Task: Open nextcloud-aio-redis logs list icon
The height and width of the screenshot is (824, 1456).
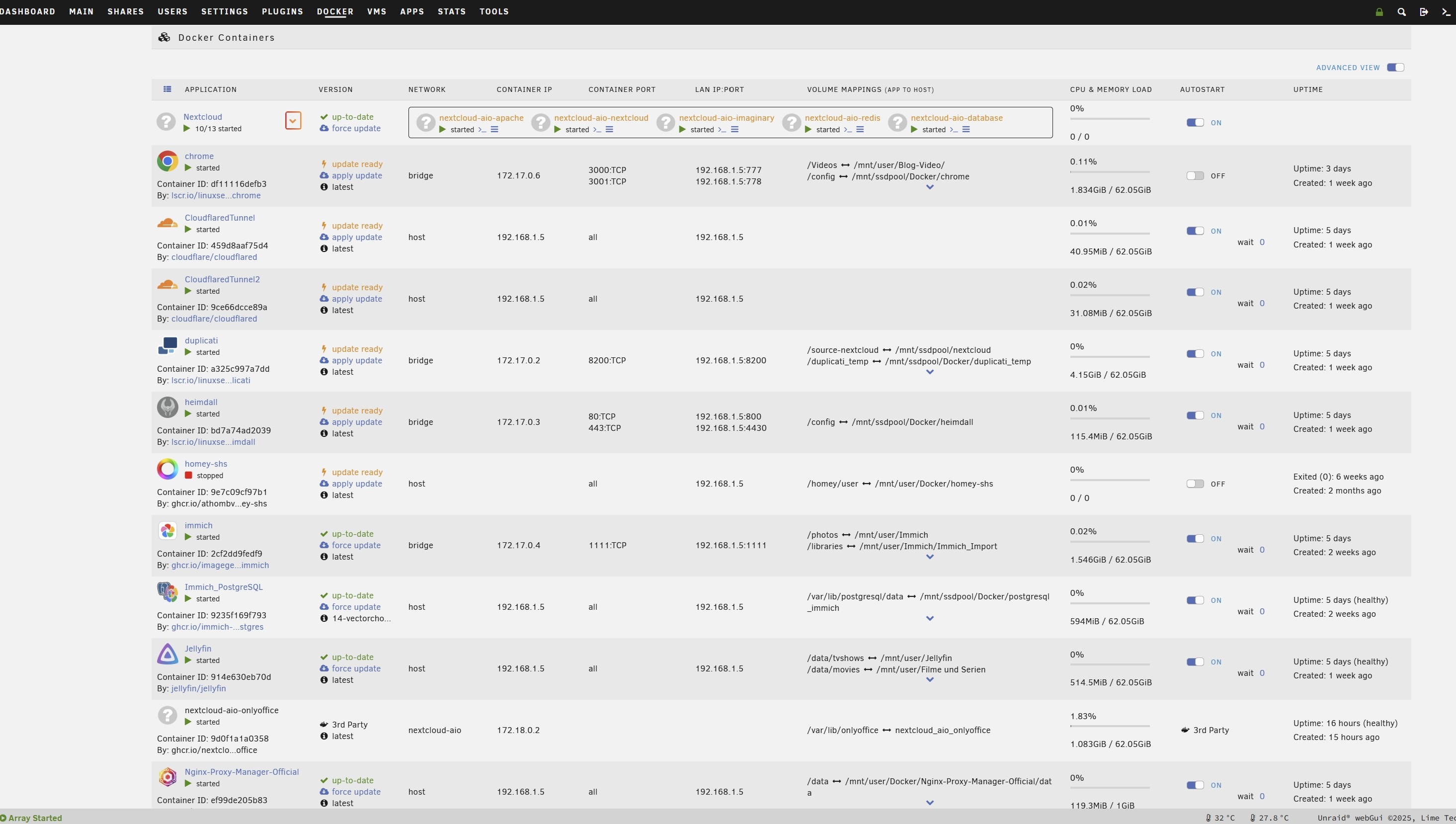Action: [x=860, y=130]
